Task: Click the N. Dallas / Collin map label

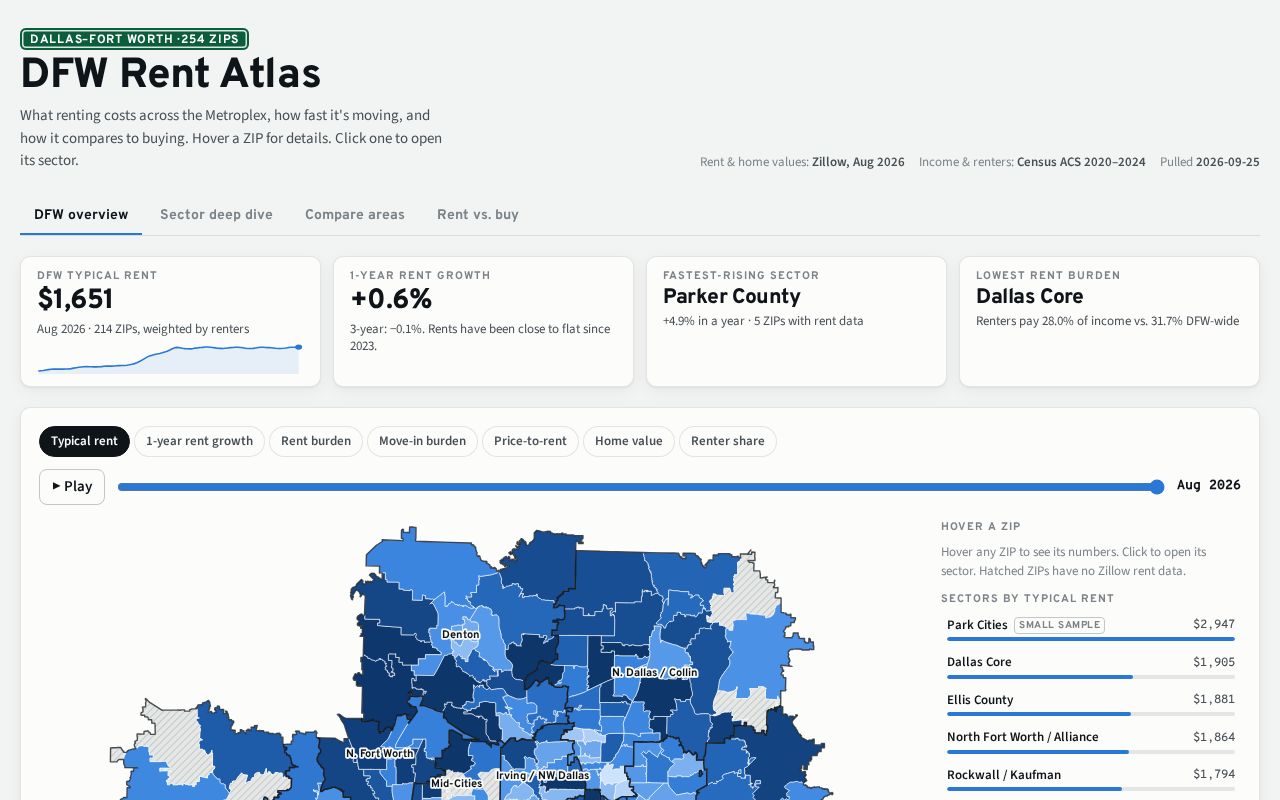Action: 654,672
